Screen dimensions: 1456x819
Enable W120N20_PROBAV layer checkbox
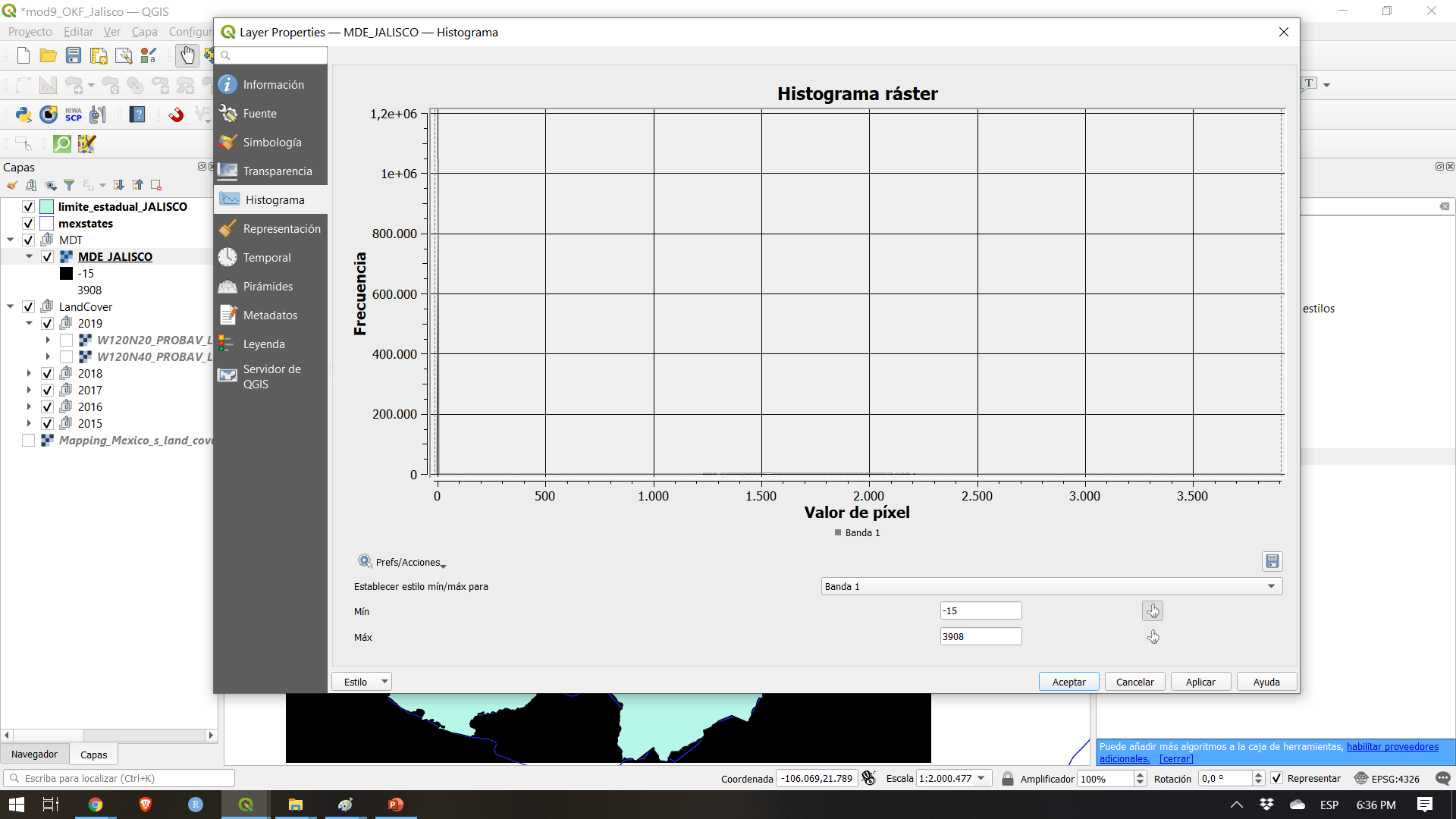point(66,340)
